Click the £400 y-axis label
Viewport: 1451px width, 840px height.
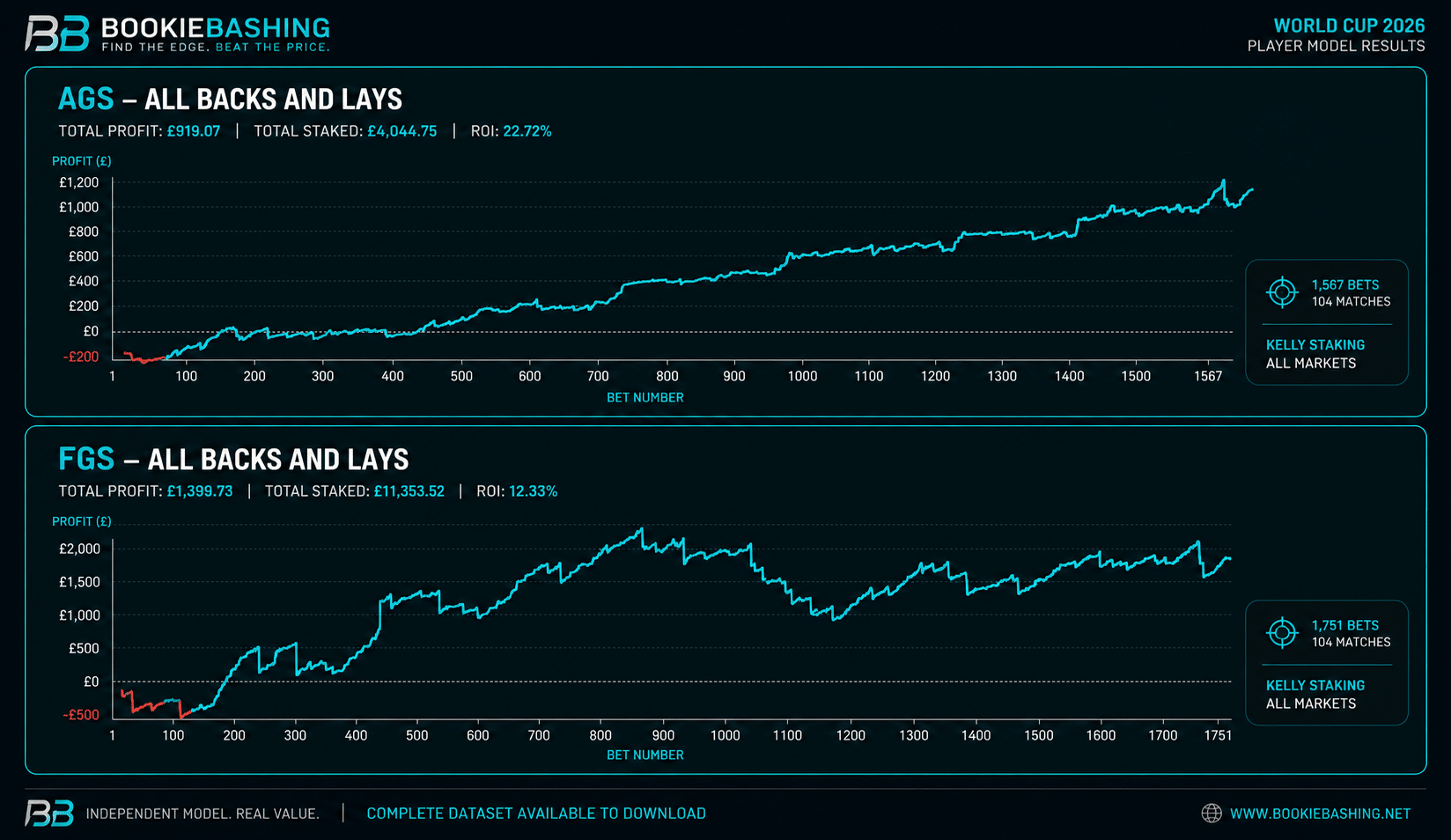click(84, 282)
